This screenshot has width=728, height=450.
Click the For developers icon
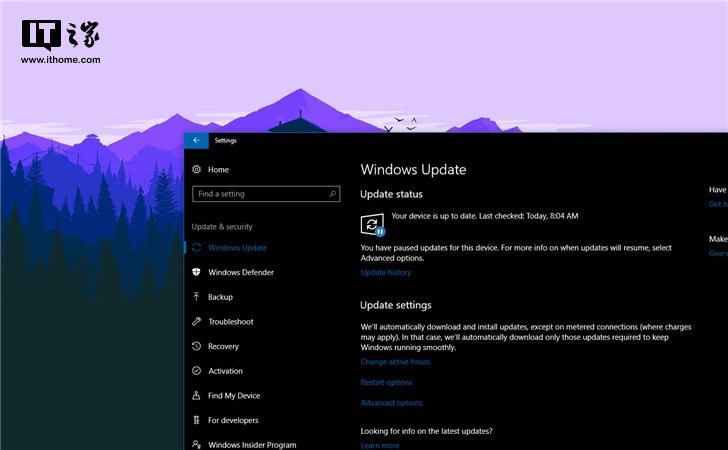pyautogui.click(x=196, y=420)
